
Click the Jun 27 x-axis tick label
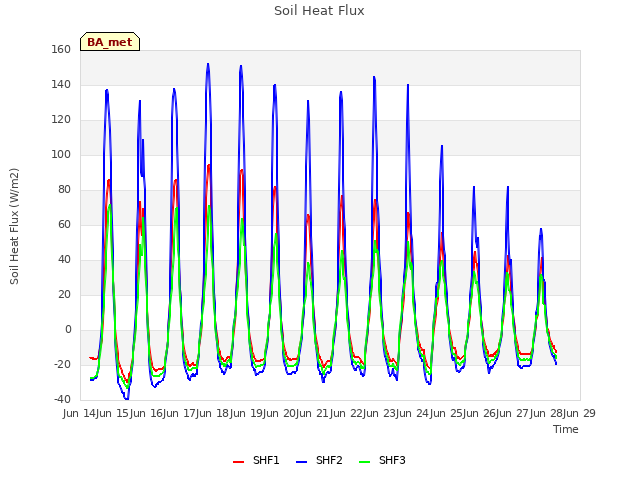[x=514, y=413]
